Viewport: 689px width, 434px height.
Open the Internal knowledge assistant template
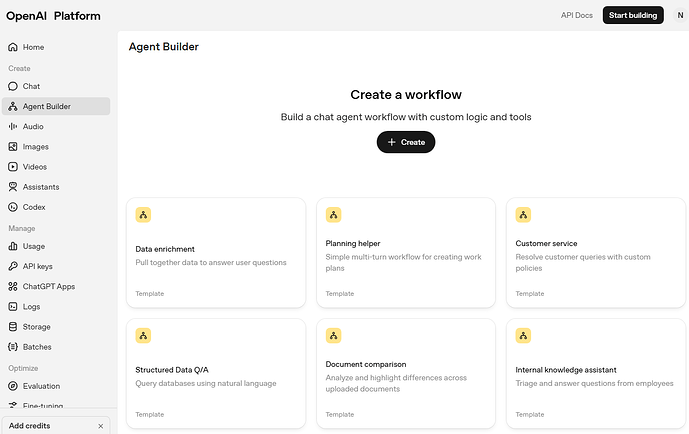pos(596,373)
